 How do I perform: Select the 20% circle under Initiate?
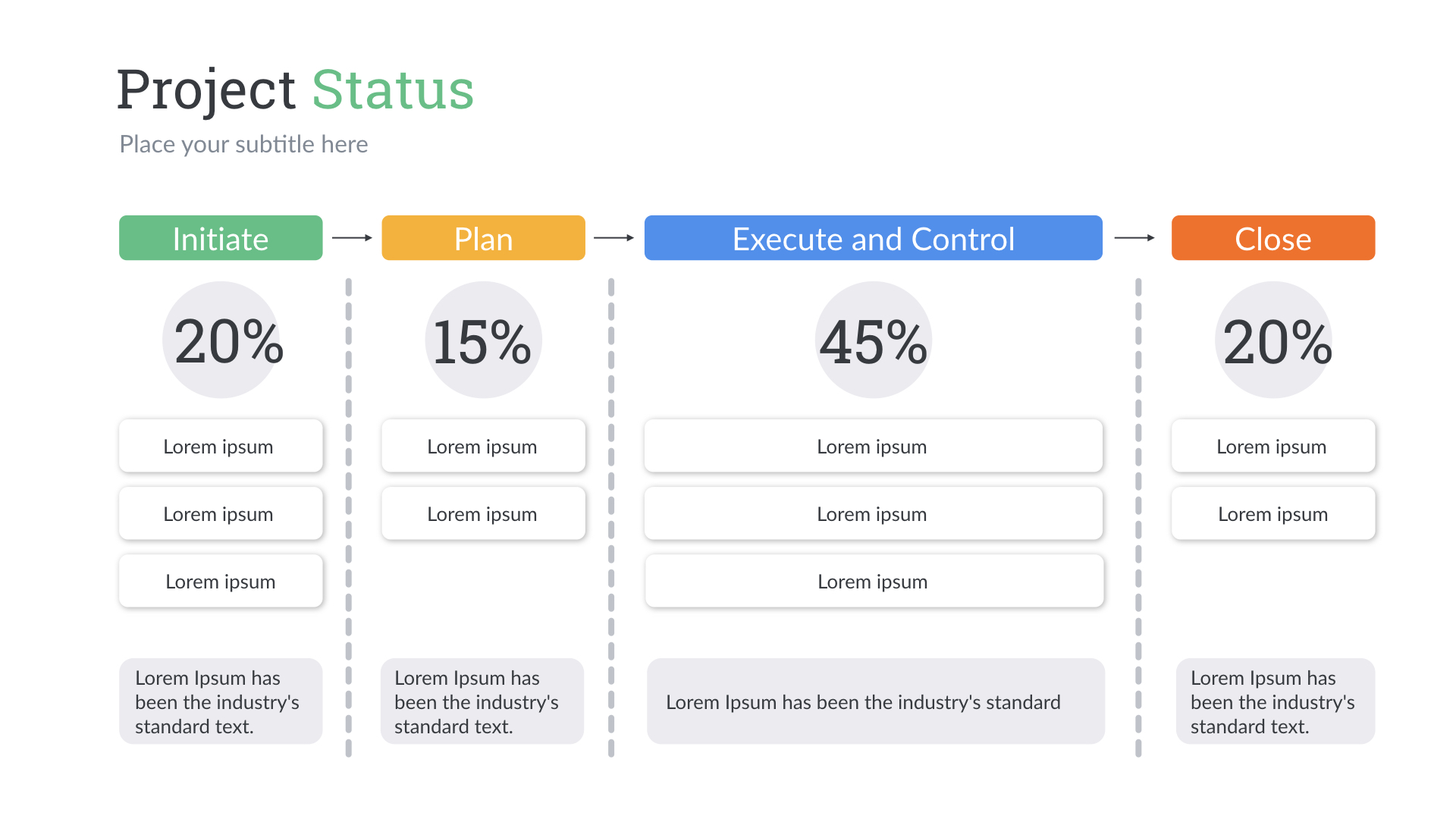(221, 340)
